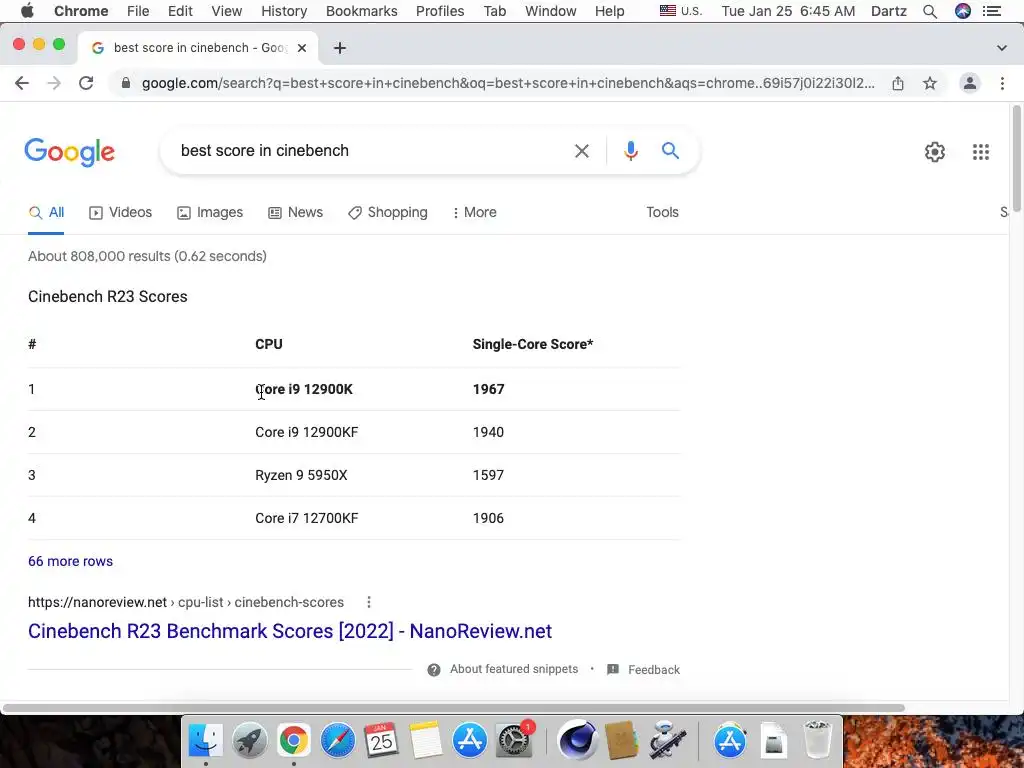This screenshot has height=768, width=1024.
Task: Click in the Google search box
Action: (x=369, y=151)
